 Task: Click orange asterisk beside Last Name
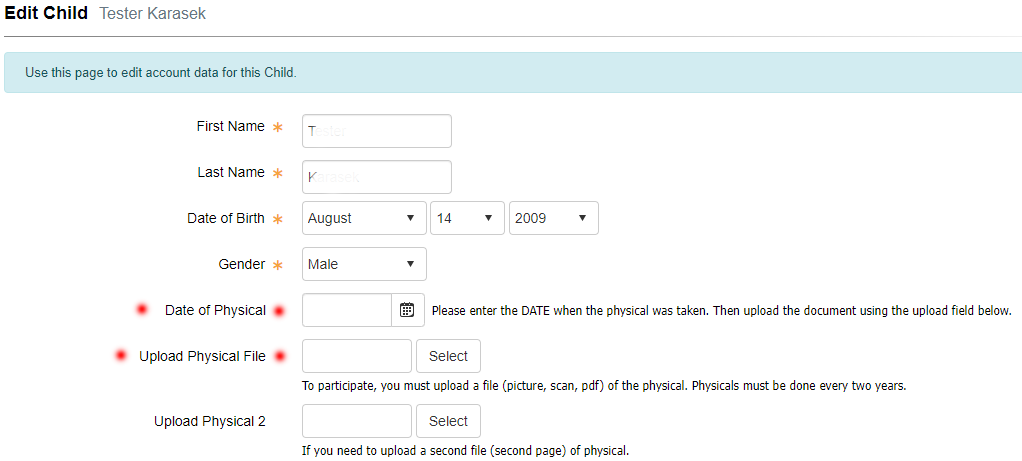click(x=278, y=173)
